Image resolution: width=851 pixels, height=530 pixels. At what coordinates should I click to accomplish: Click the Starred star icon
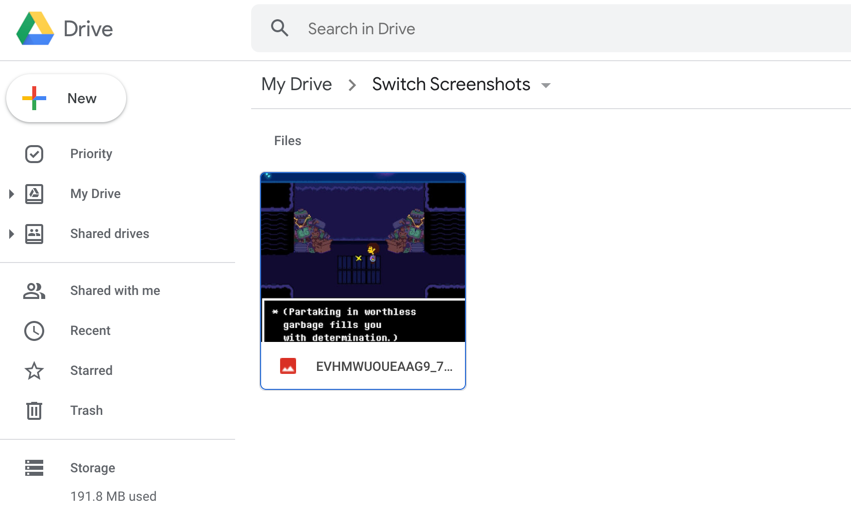[x=34, y=371]
